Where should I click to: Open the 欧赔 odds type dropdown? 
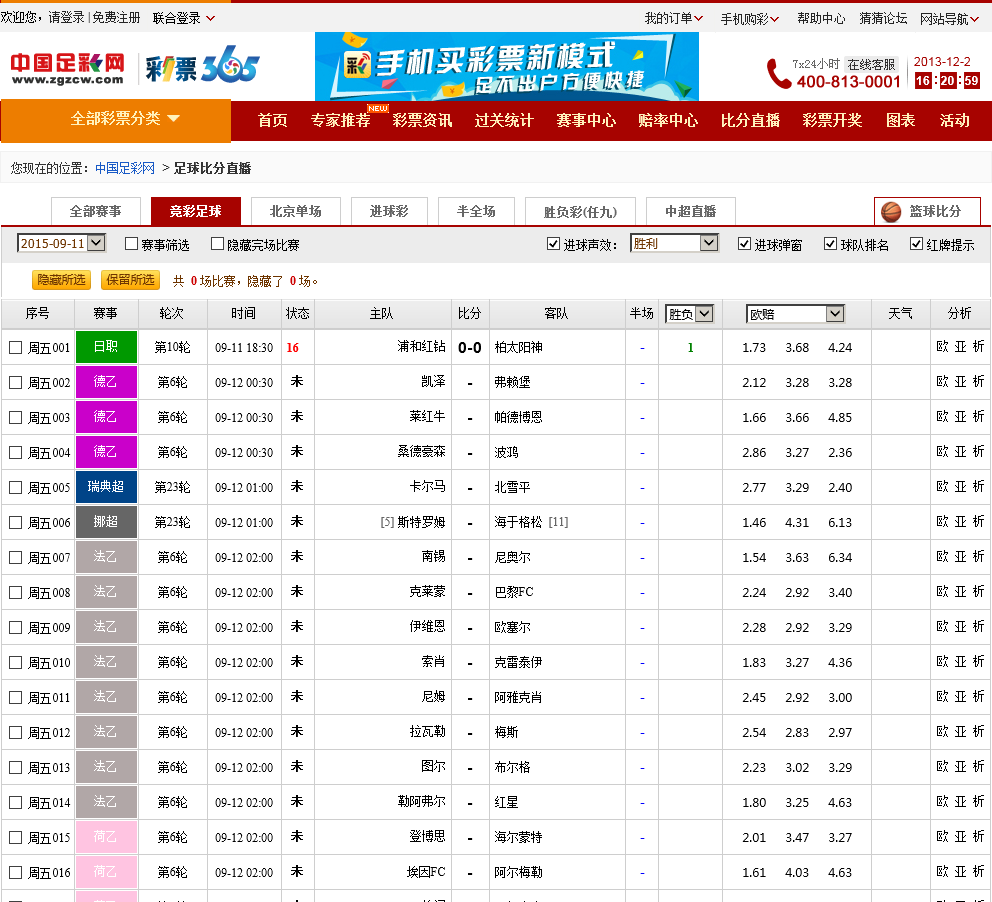click(x=795, y=314)
